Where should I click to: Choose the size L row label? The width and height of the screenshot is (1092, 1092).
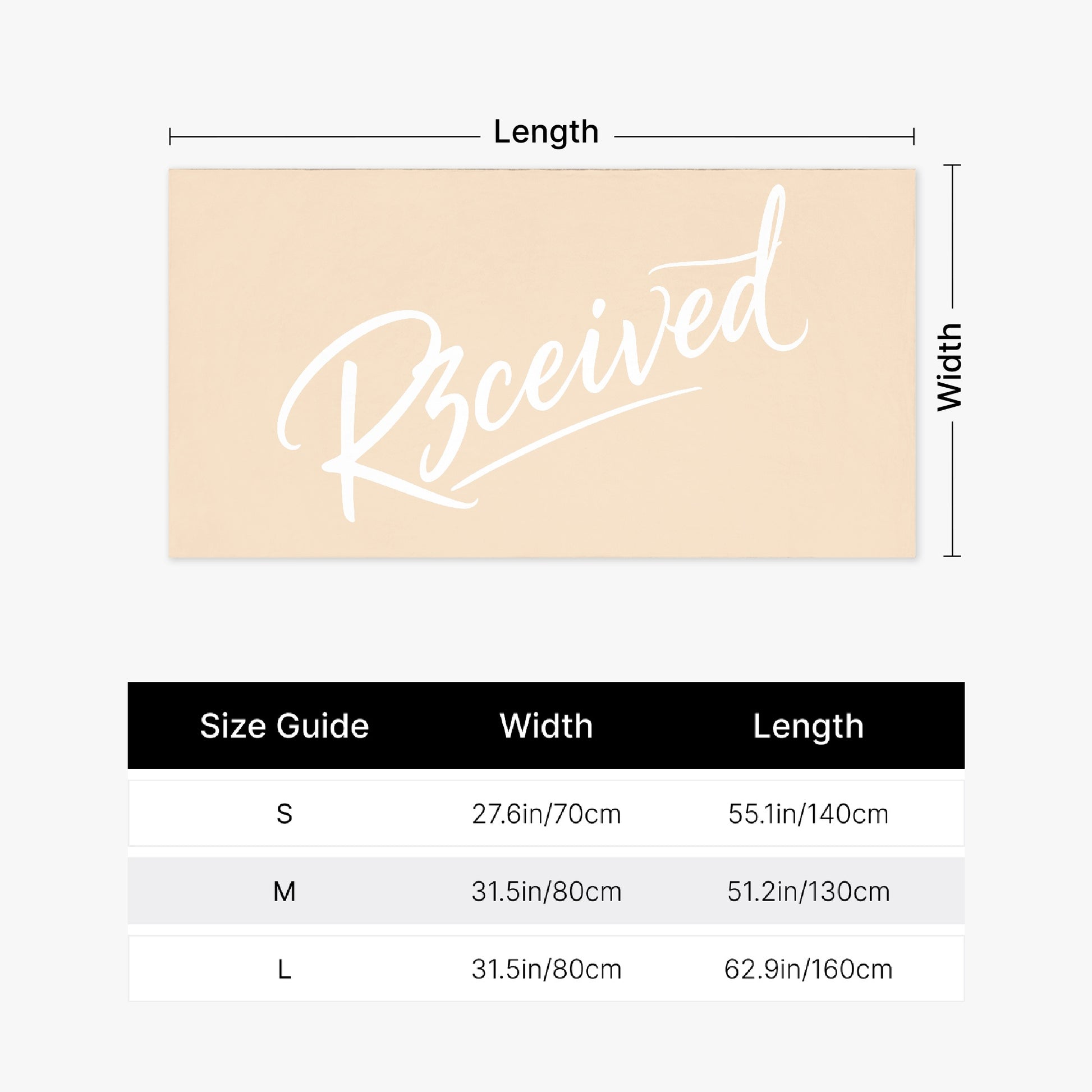[285, 970]
